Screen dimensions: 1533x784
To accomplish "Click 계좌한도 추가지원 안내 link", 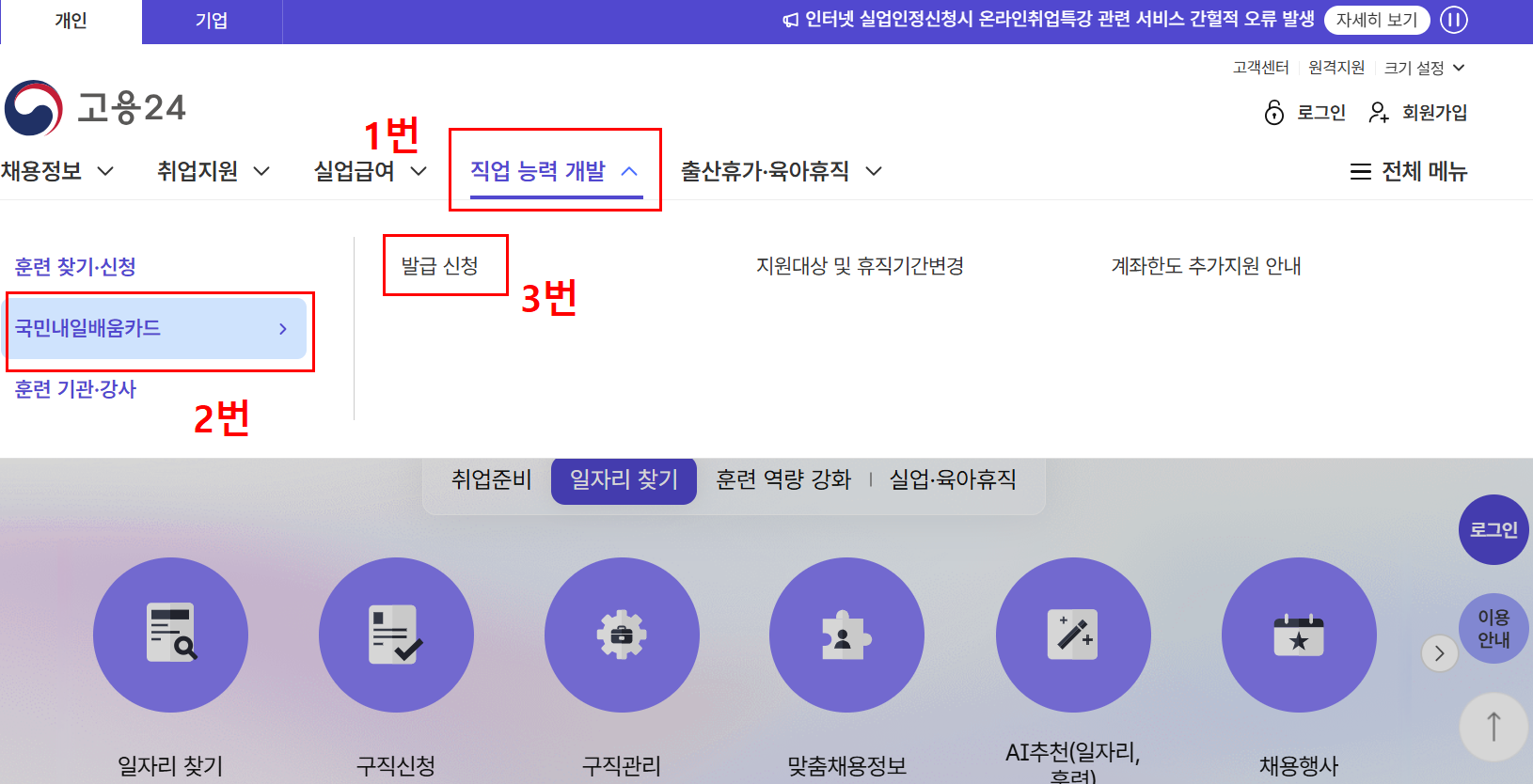I will [1206, 266].
